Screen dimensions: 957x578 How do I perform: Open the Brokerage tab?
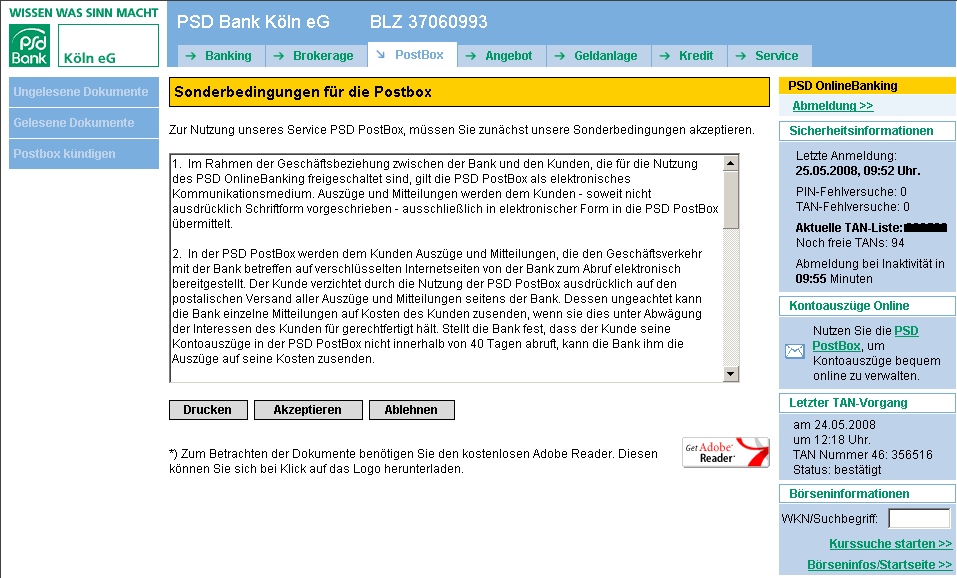[x=316, y=56]
